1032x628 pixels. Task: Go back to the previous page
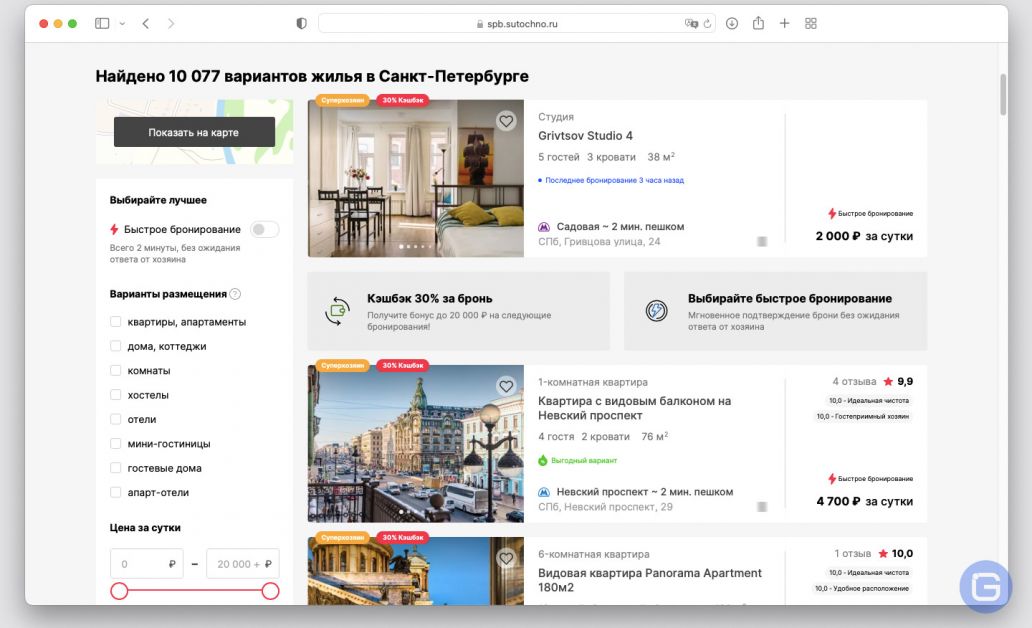coord(145,24)
